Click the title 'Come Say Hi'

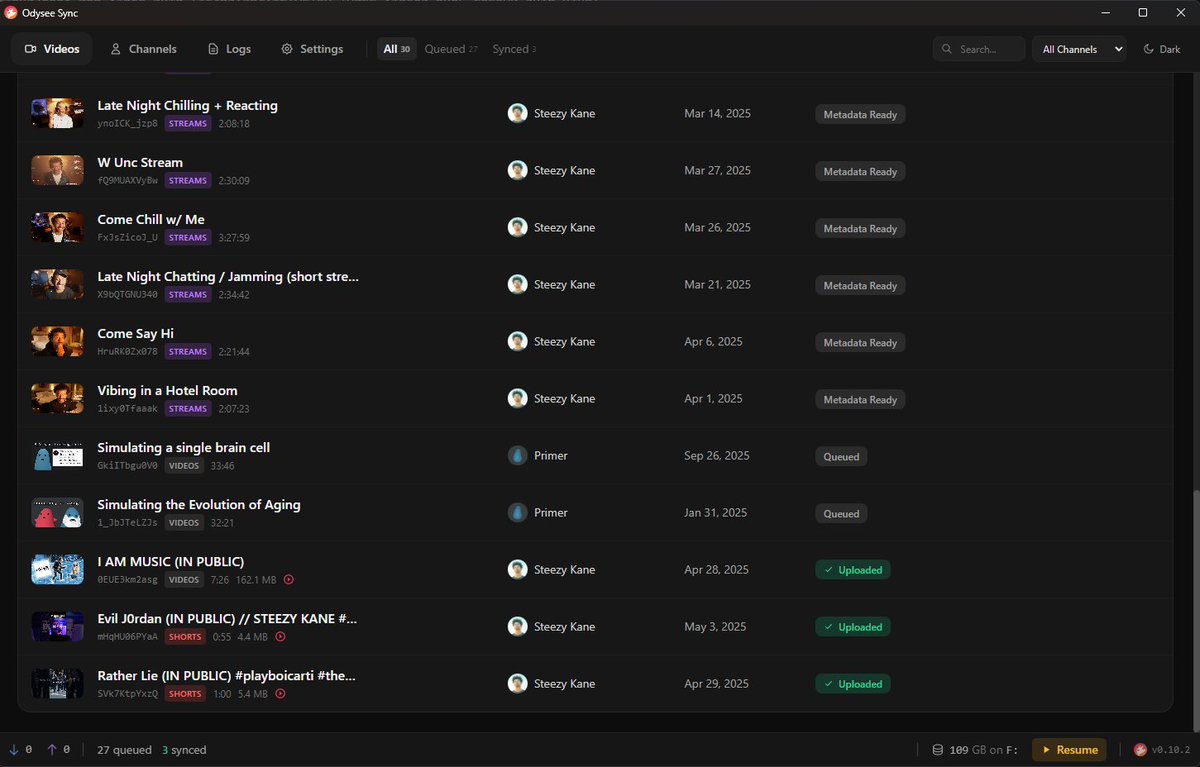[135, 333]
